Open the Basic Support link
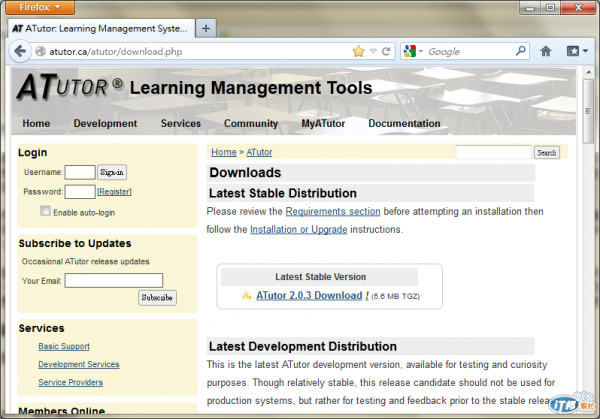The width and height of the screenshot is (600, 419). (x=64, y=346)
